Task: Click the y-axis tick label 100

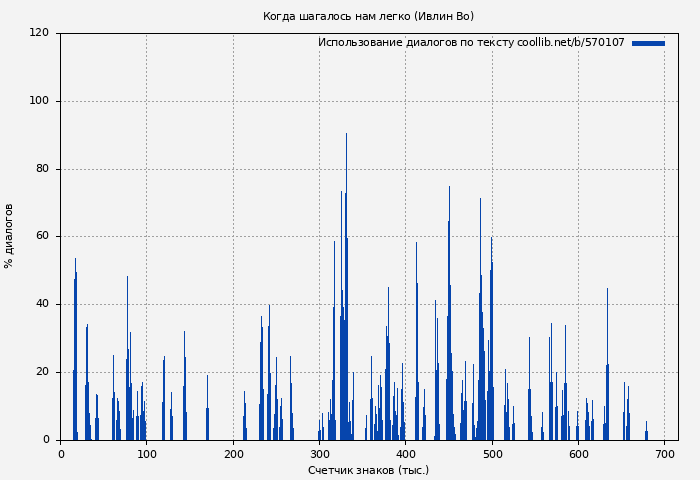Action: 39,101
